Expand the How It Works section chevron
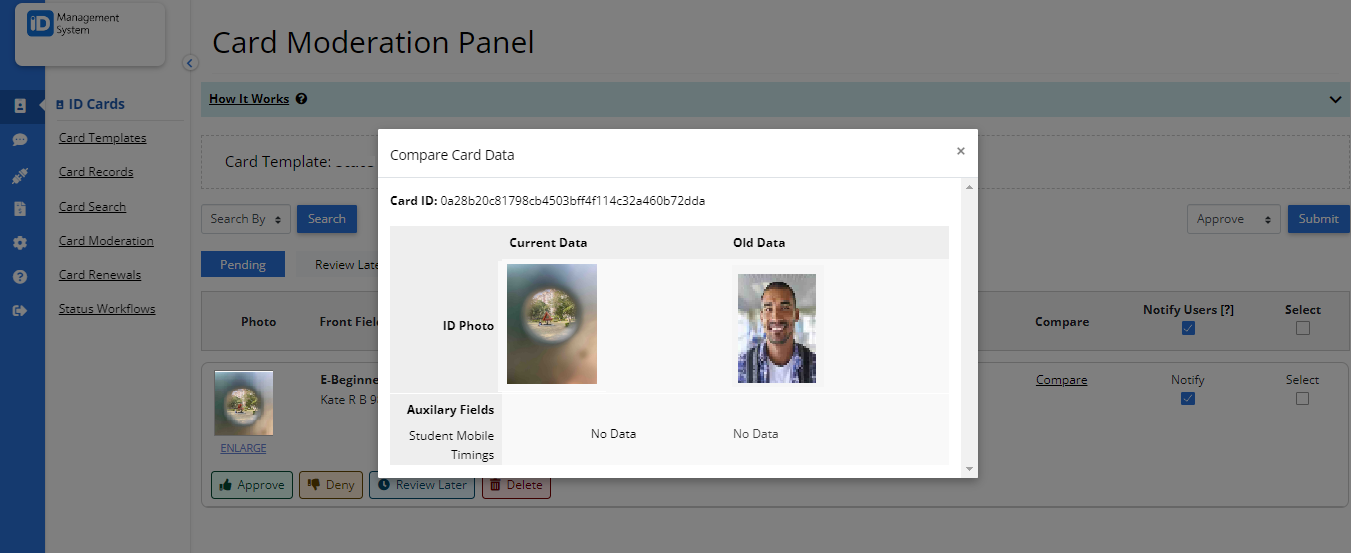Viewport: 1351px width, 553px height. [x=1335, y=100]
